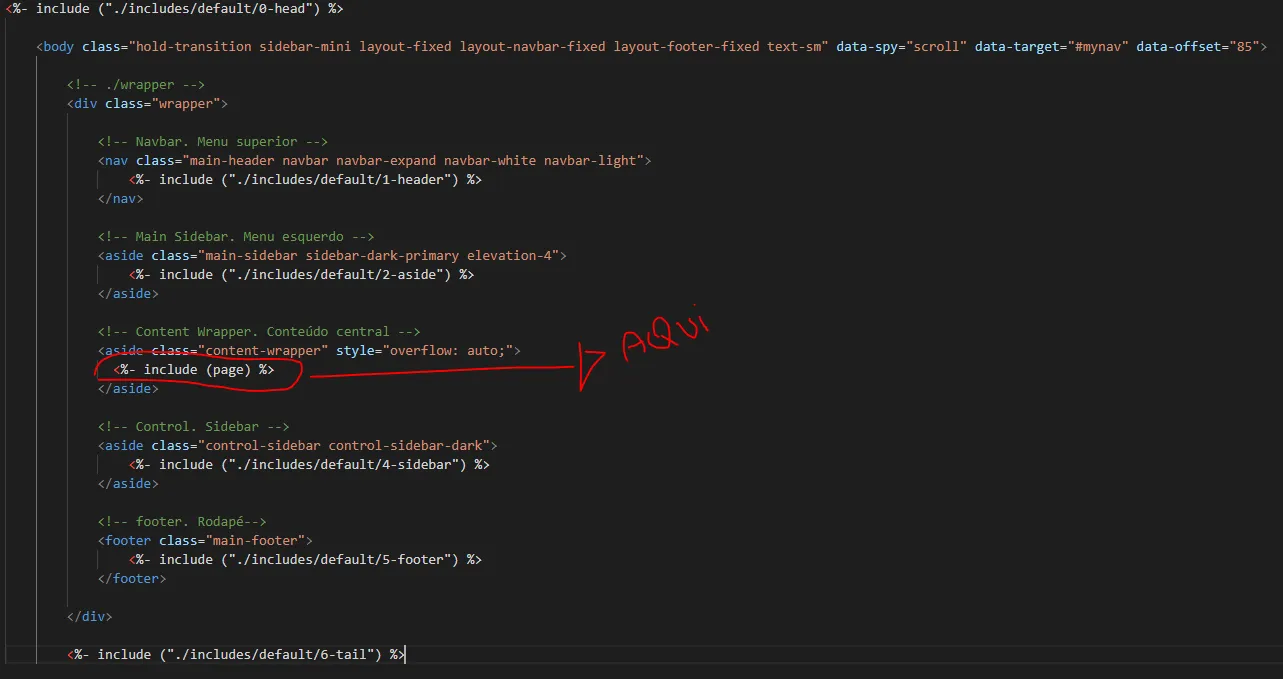Image resolution: width=1283 pixels, height=679 pixels.
Task: Click the circled include (page) statement
Action: [194, 370]
